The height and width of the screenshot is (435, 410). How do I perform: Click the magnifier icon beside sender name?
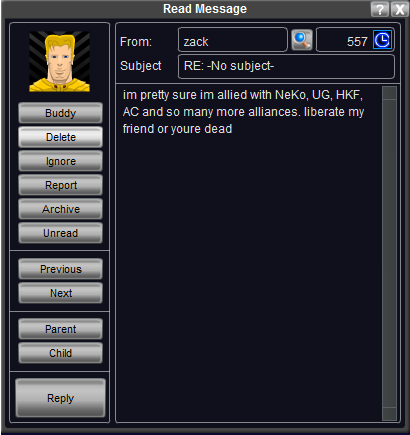click(x=302, y=40)
